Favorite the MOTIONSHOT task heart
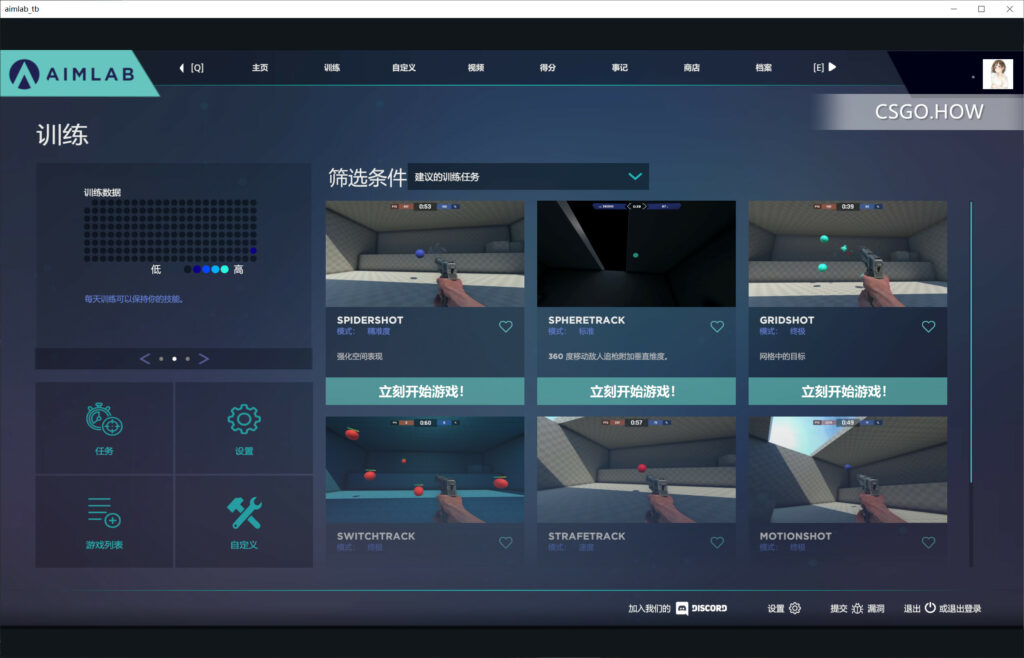Viewport: 1024px width, 658px height. (x=929, y=542)
